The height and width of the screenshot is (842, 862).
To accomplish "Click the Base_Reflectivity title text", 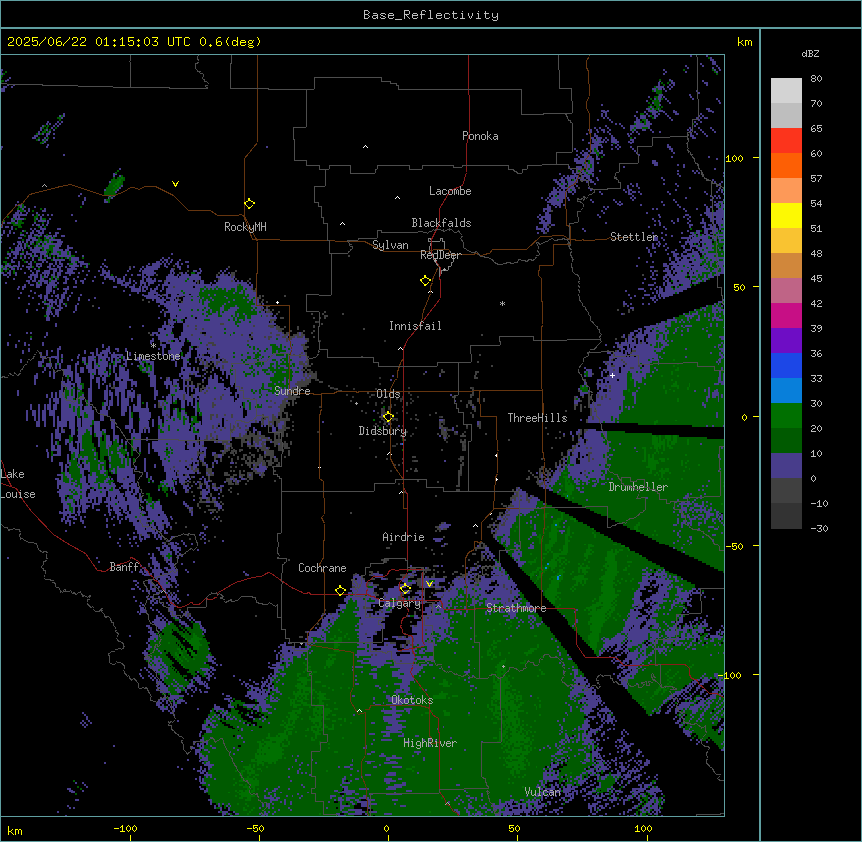I will 431,15.
